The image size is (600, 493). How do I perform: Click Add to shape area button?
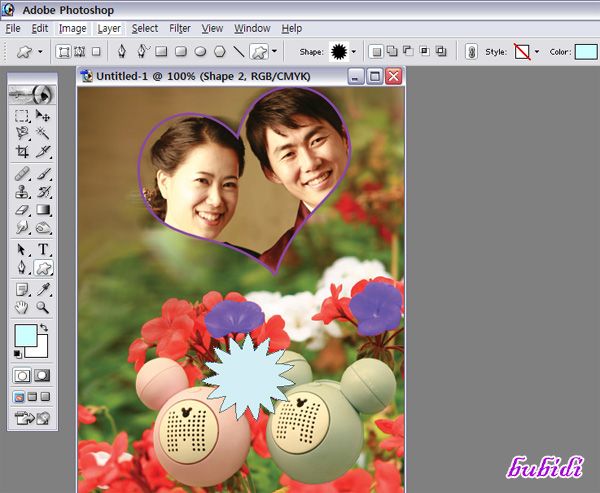pyautogui.click(x=392, y=51)
